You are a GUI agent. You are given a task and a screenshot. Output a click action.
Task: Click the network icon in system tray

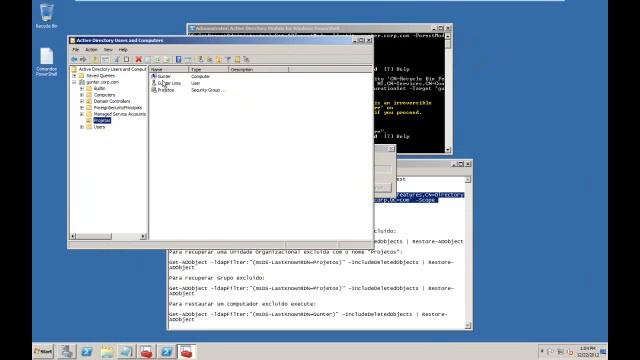tap(560, 351)
